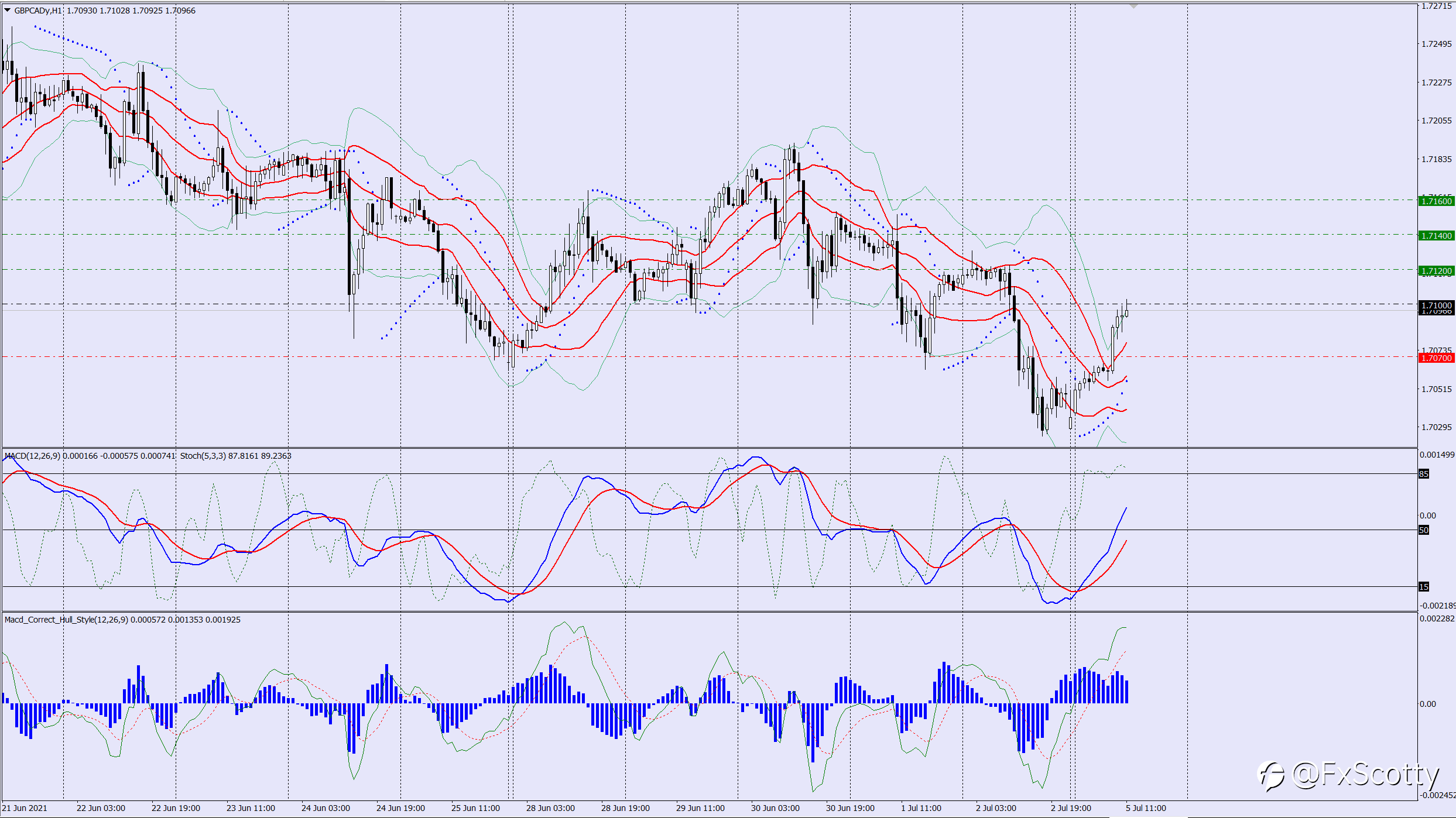
Task: Click the 1.71835 value on price axis
Action: coord(1437,159)
